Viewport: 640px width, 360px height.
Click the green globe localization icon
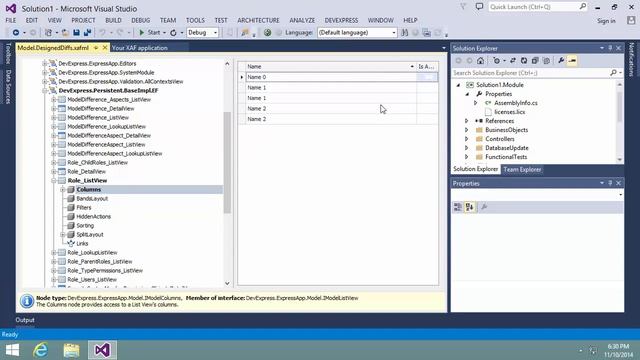click(x=267, y=33)
